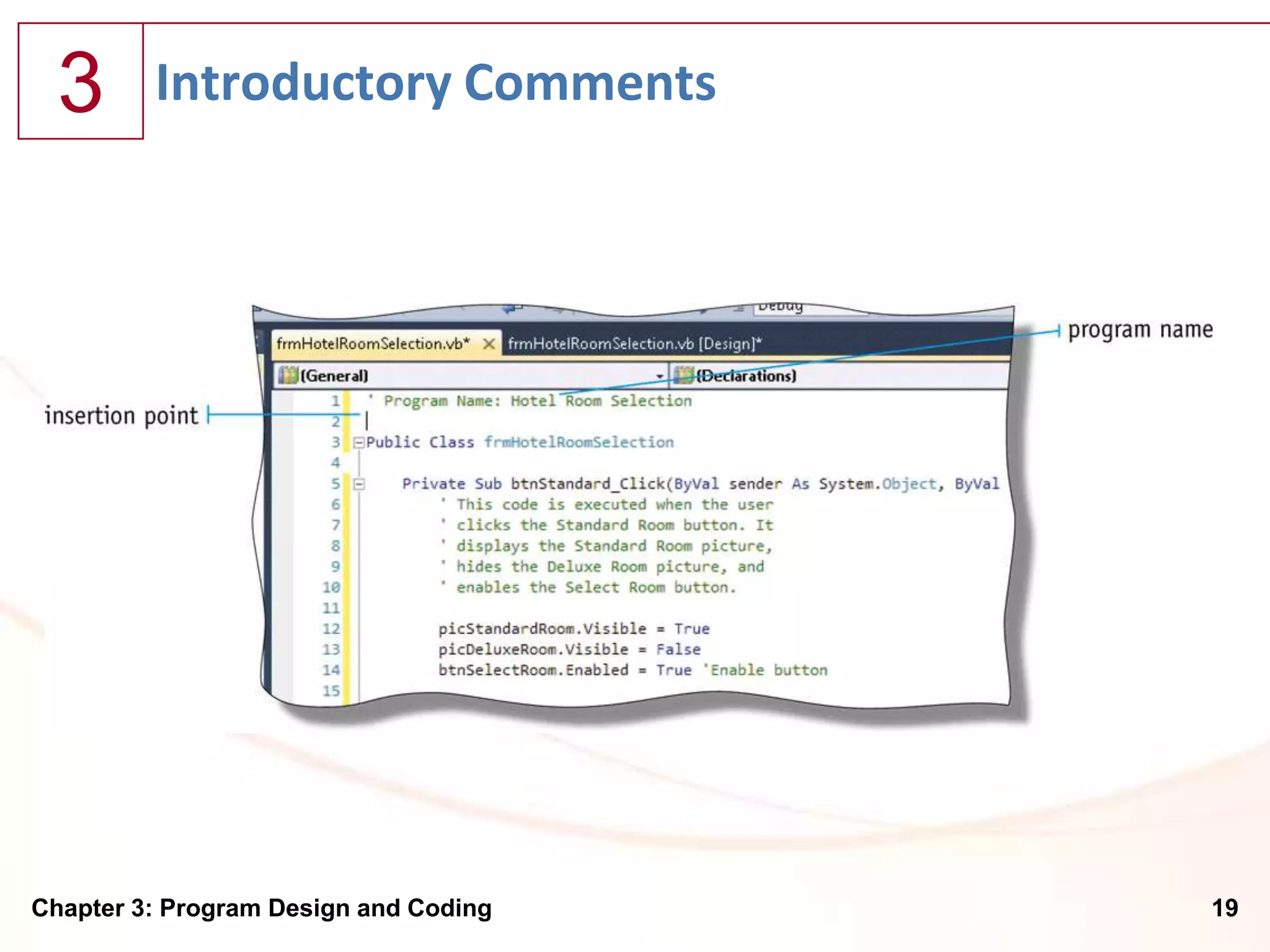This screenshot has width=1270, height=952.
Task: Click line number 15 in the margin
Action: click(x=331, y=691)
